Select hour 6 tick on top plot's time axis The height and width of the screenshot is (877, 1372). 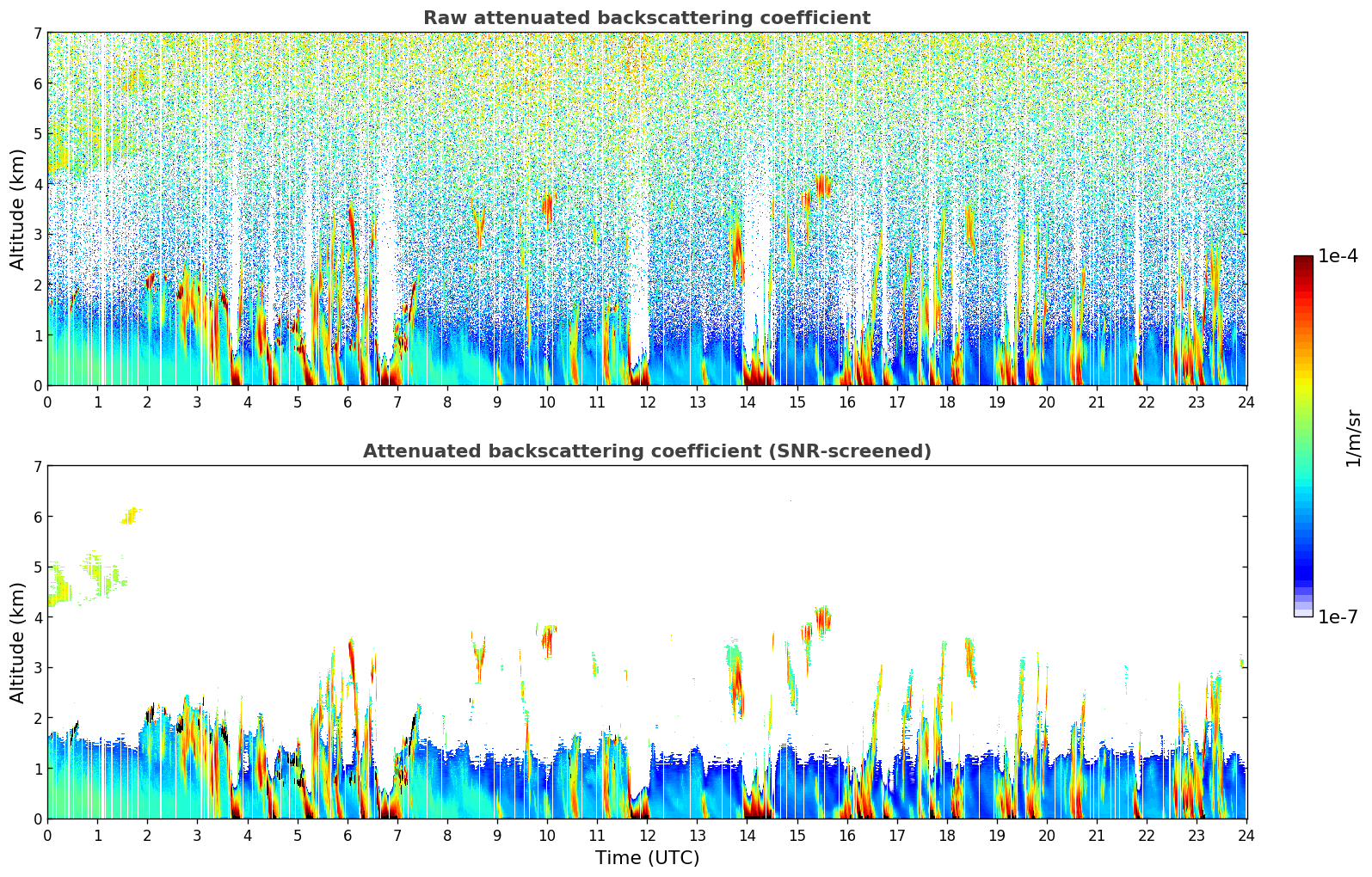click(x=348, y=402)
